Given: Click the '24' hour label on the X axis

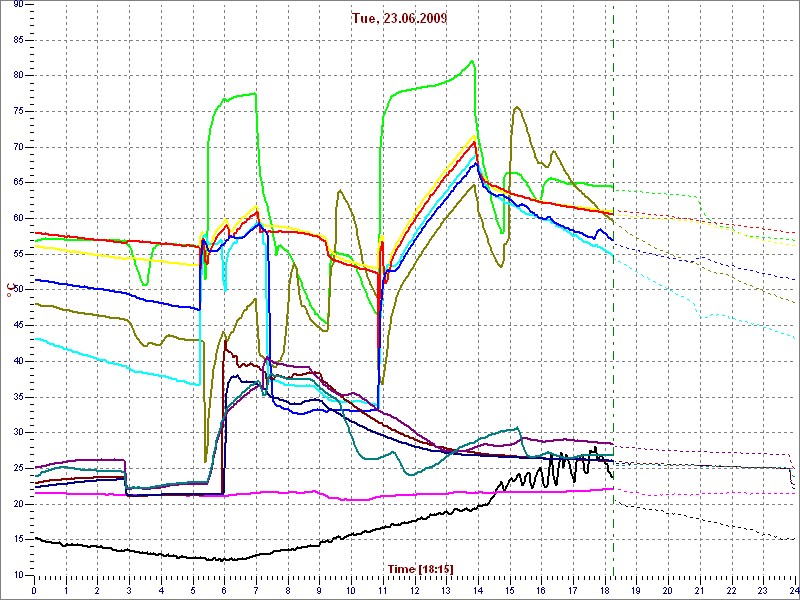Looking at the screenshot, I should [x=794, y=588].
